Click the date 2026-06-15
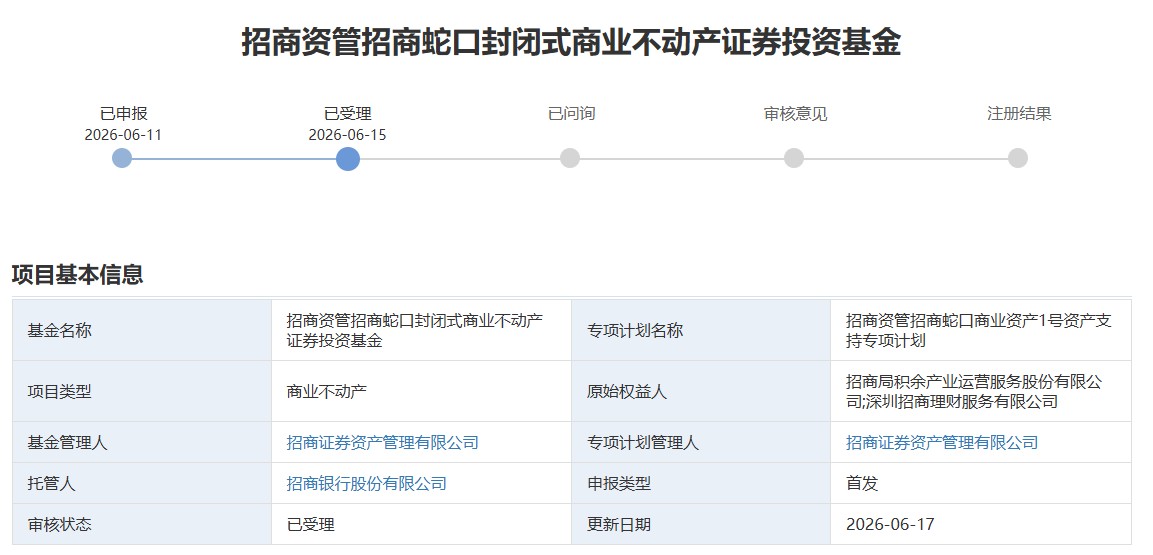 pos(348,135)
